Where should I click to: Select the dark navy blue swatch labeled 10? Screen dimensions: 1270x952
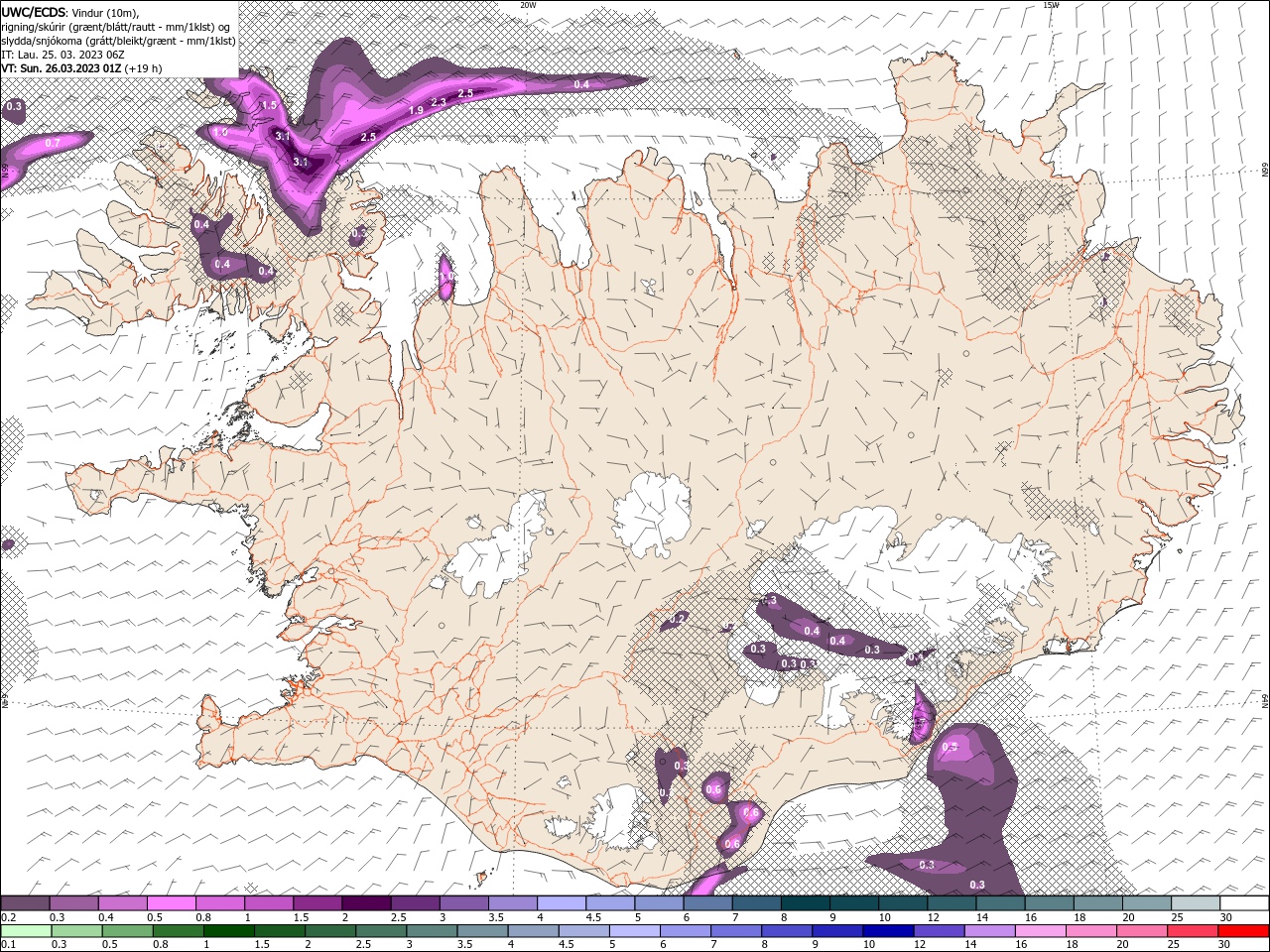coord(886,931)
